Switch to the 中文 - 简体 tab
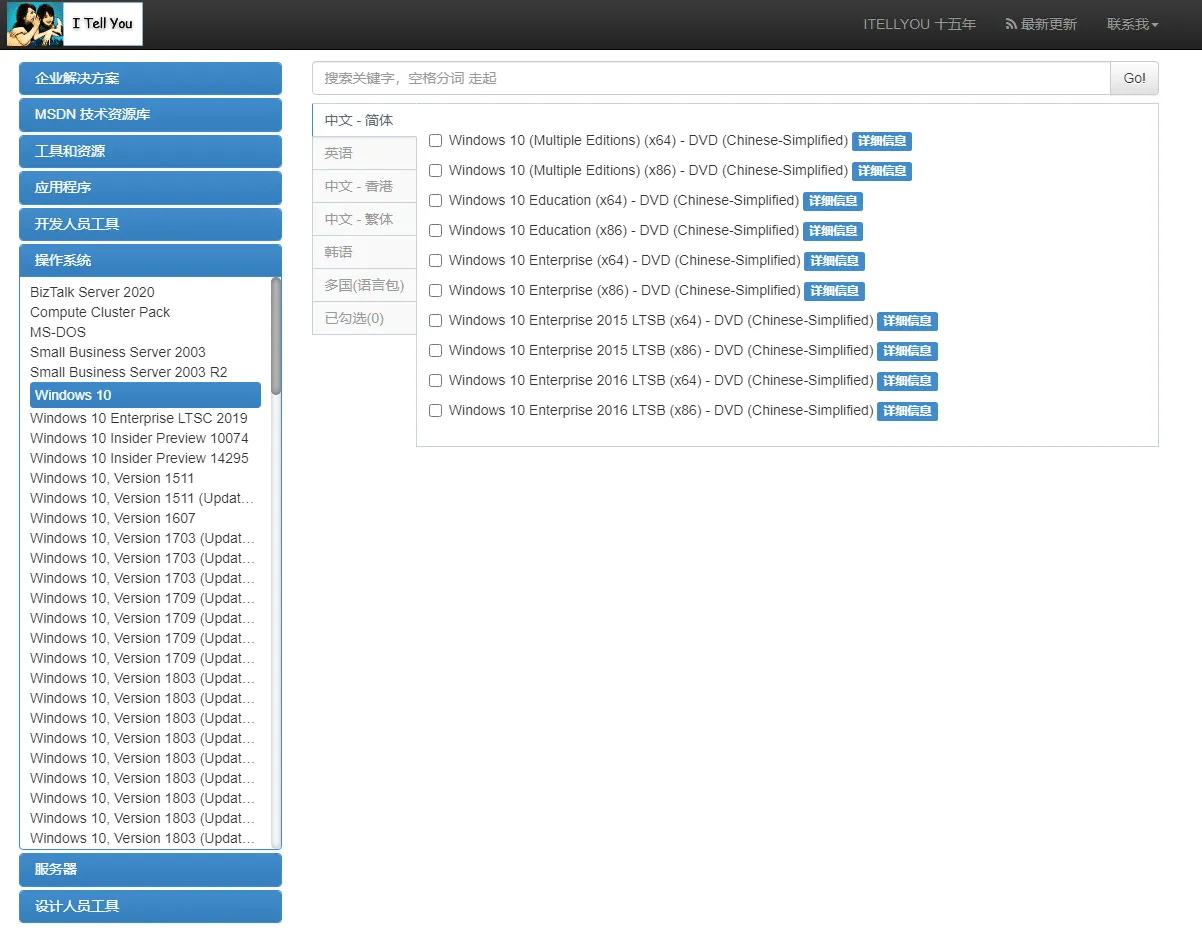The width and height of the screenshot is (1202, 935). pyautogui.click(x=364, y=120)
